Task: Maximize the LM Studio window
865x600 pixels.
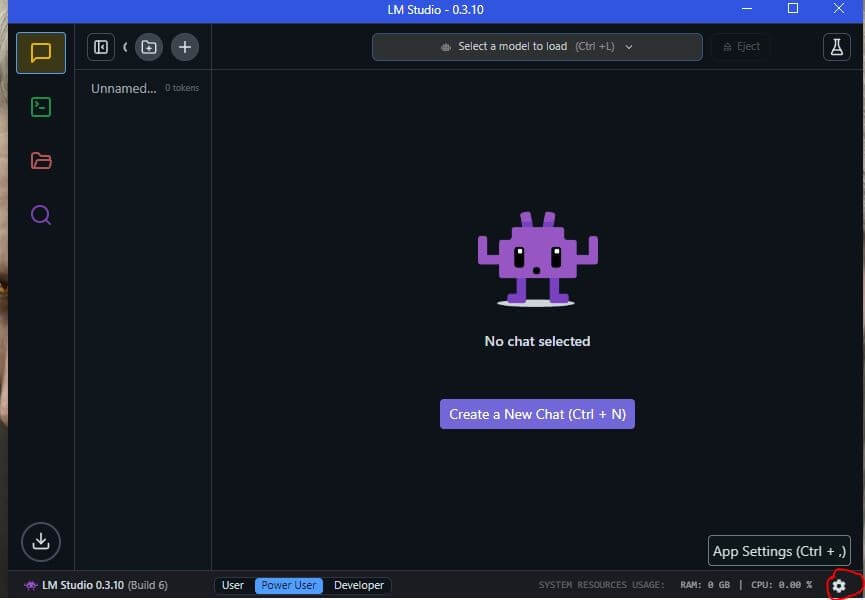Action: tap(793, 9)
